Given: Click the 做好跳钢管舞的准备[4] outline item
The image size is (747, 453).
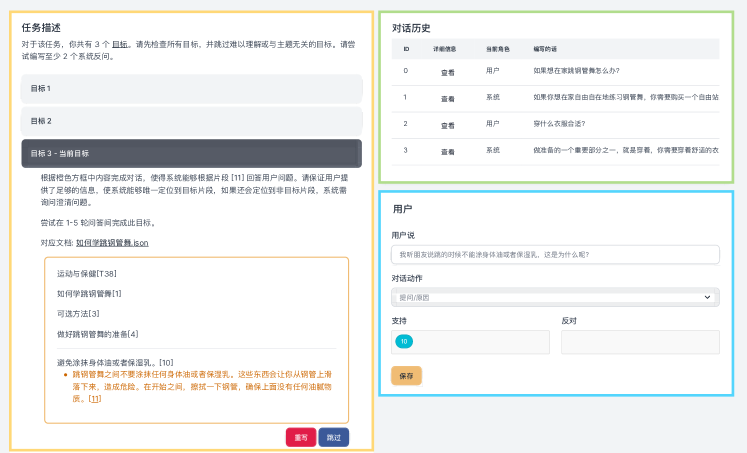Looking at the screenshot, I should point(97,334).
